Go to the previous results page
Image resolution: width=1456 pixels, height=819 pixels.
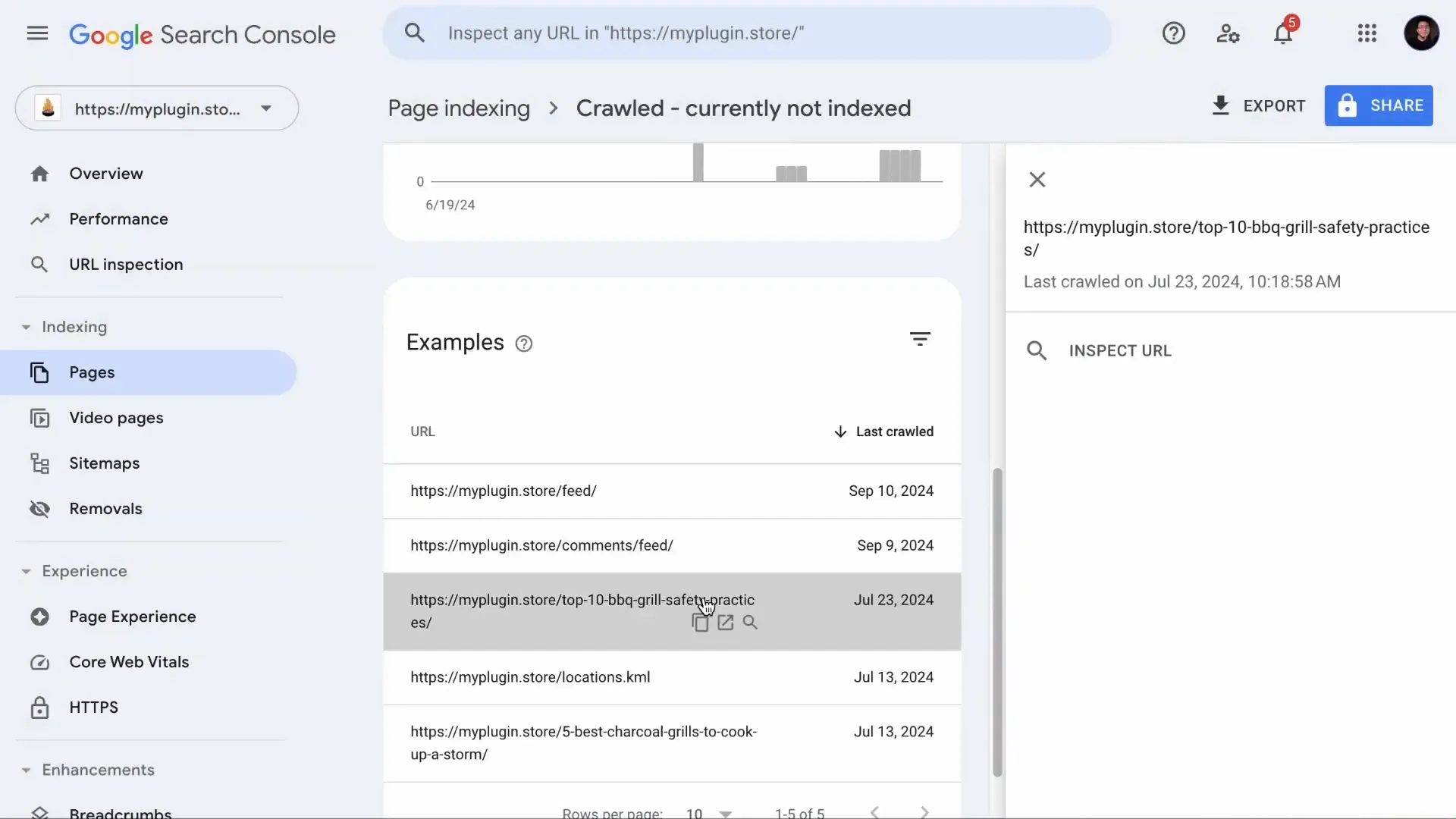pyautogui.click(x=875, y=812)
